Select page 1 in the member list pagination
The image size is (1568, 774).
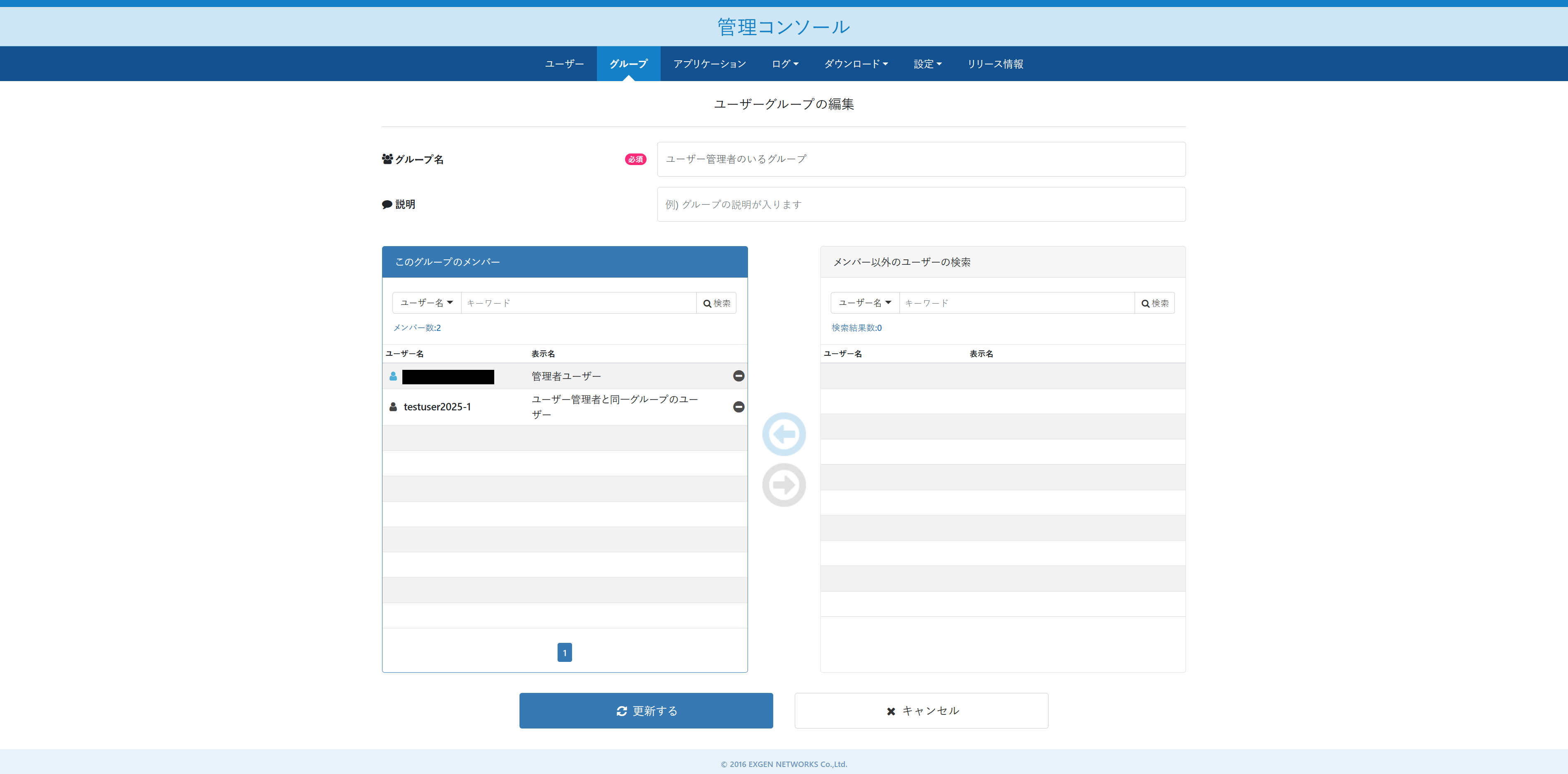(x=564, y=652)
